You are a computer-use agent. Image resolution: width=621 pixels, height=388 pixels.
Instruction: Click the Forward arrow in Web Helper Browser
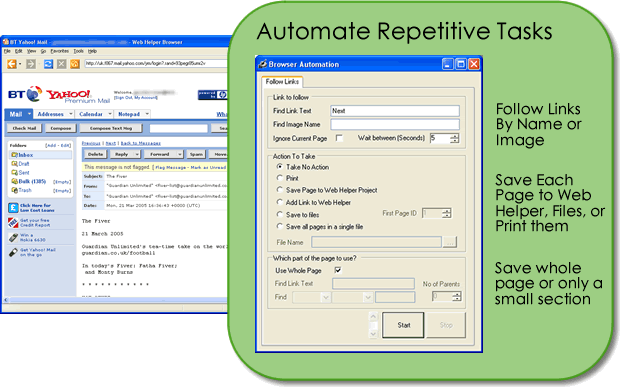tap(31, 64)
